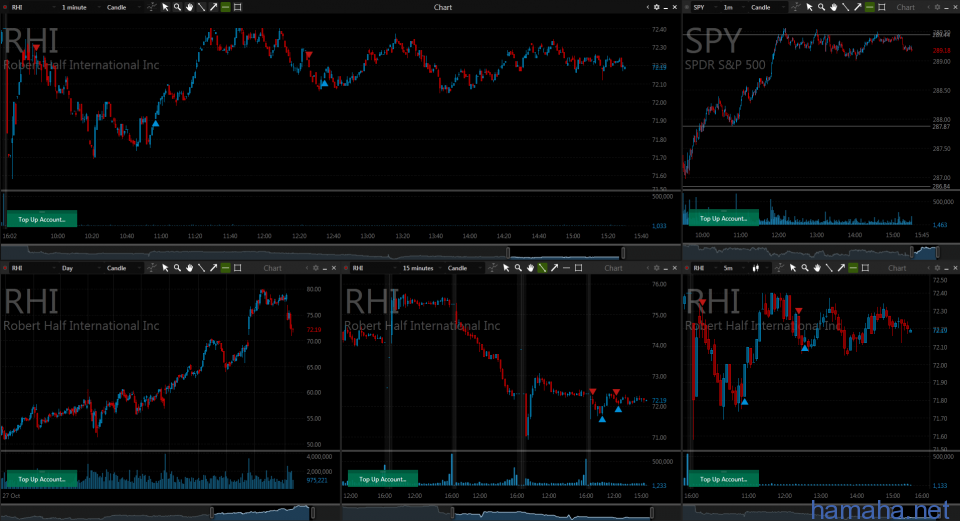The image size is (960, 521).
Task: Click Top Up Account in RHI 1 minute chart
Action: click(x=42, y=219)
